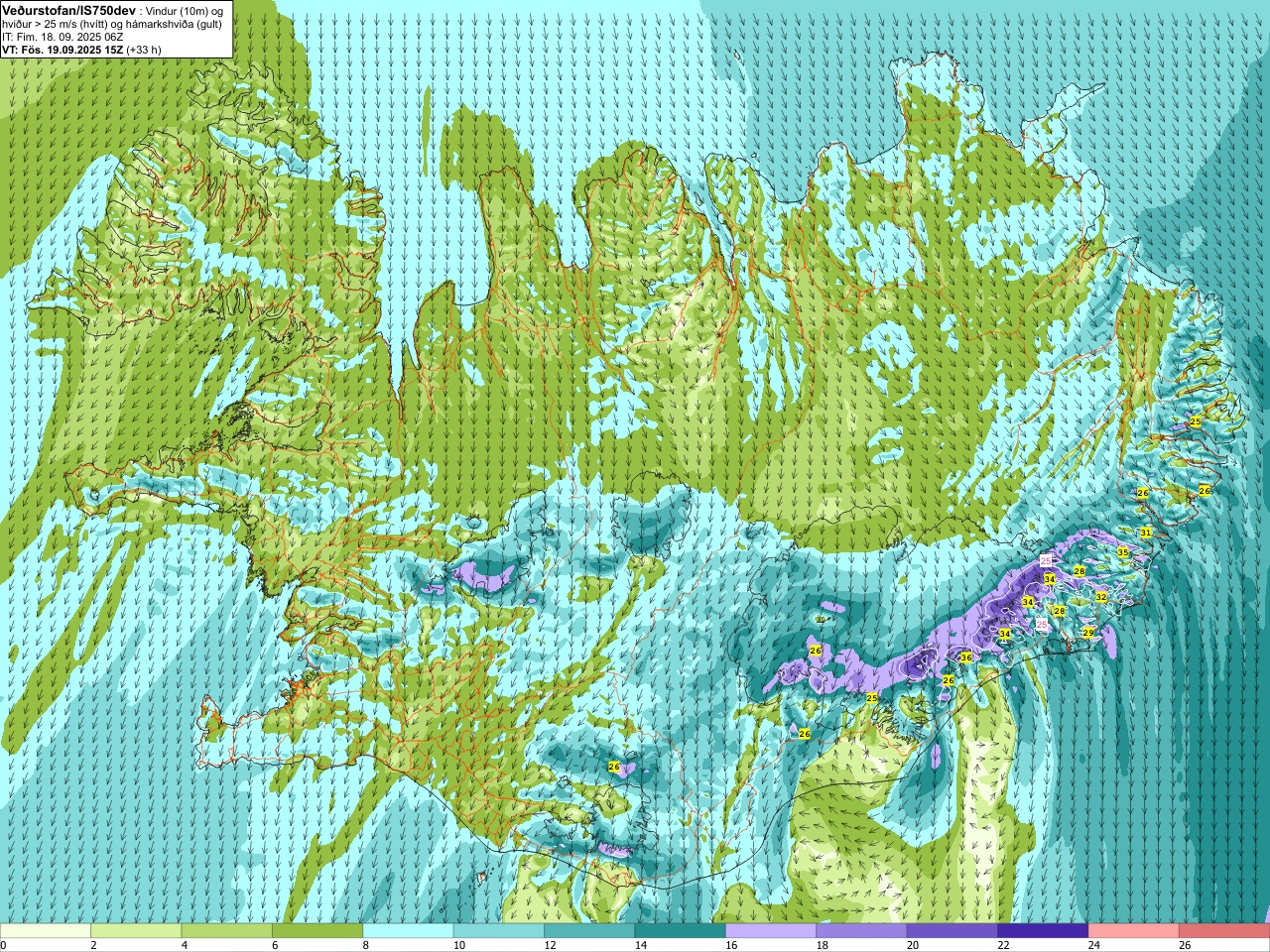Click the valid time 'VT: Fös. 19.09.2025 15Z'
Screen dimensions: 1270x952
point(63,50)
